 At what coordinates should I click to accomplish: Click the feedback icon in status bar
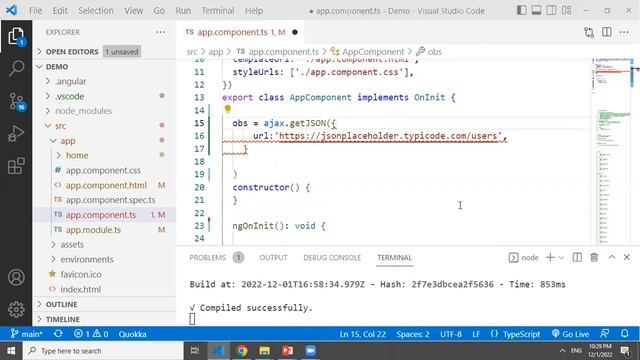(x=604, y=333)
